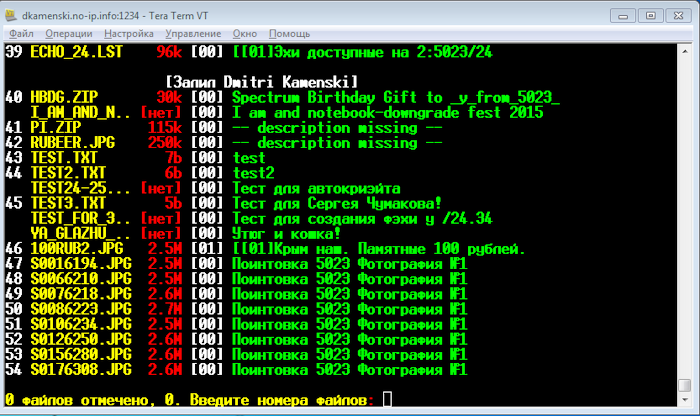Open the Настройка menu
The height and width of the screenshot is (416, 700).
(x=130, y=33)
